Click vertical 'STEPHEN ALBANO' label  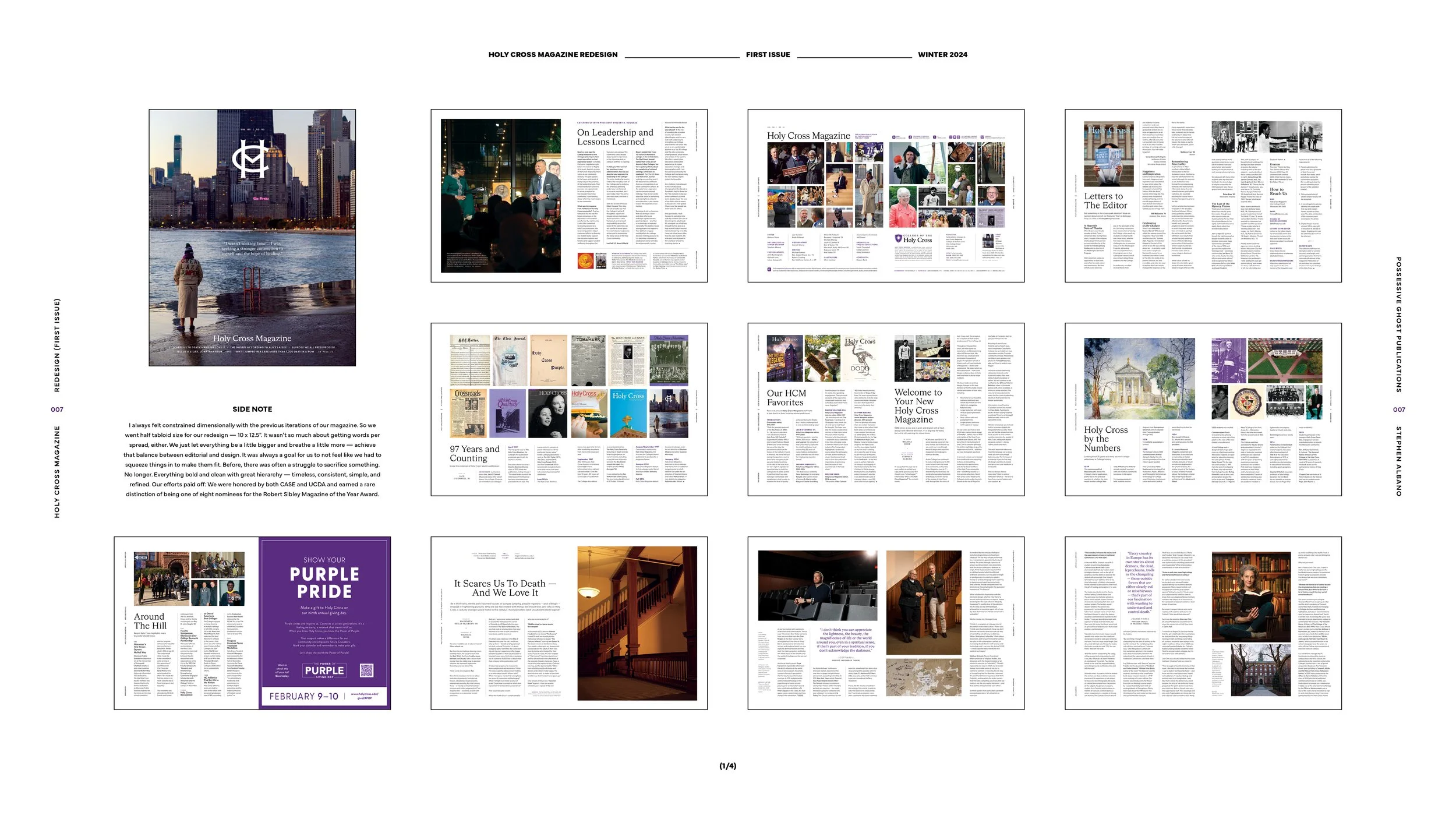(1399, 461)
